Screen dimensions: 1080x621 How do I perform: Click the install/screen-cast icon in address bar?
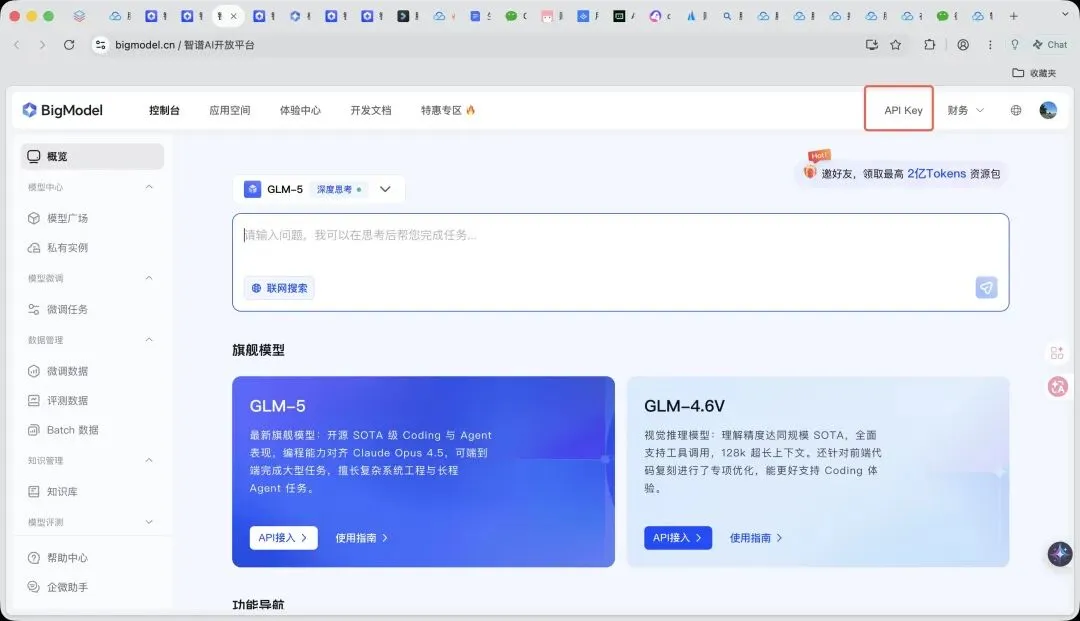point(871,45)
